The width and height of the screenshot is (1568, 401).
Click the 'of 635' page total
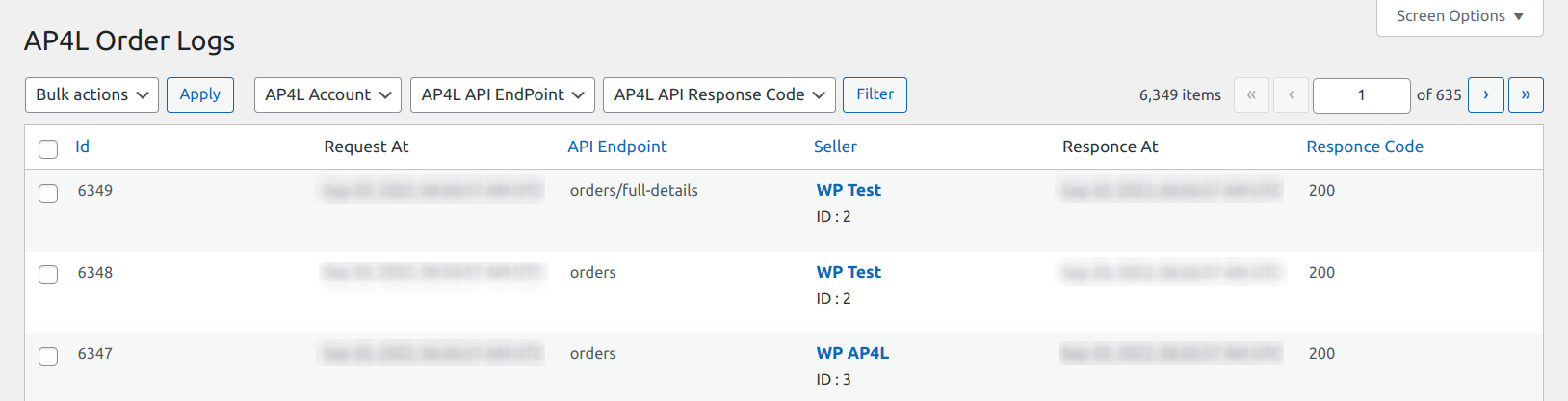pyautogui.click(x=1439, y=95)
